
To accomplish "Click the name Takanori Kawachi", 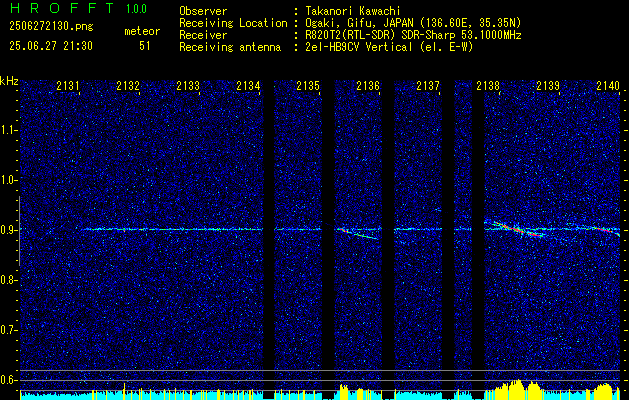I will pos(351,11).
